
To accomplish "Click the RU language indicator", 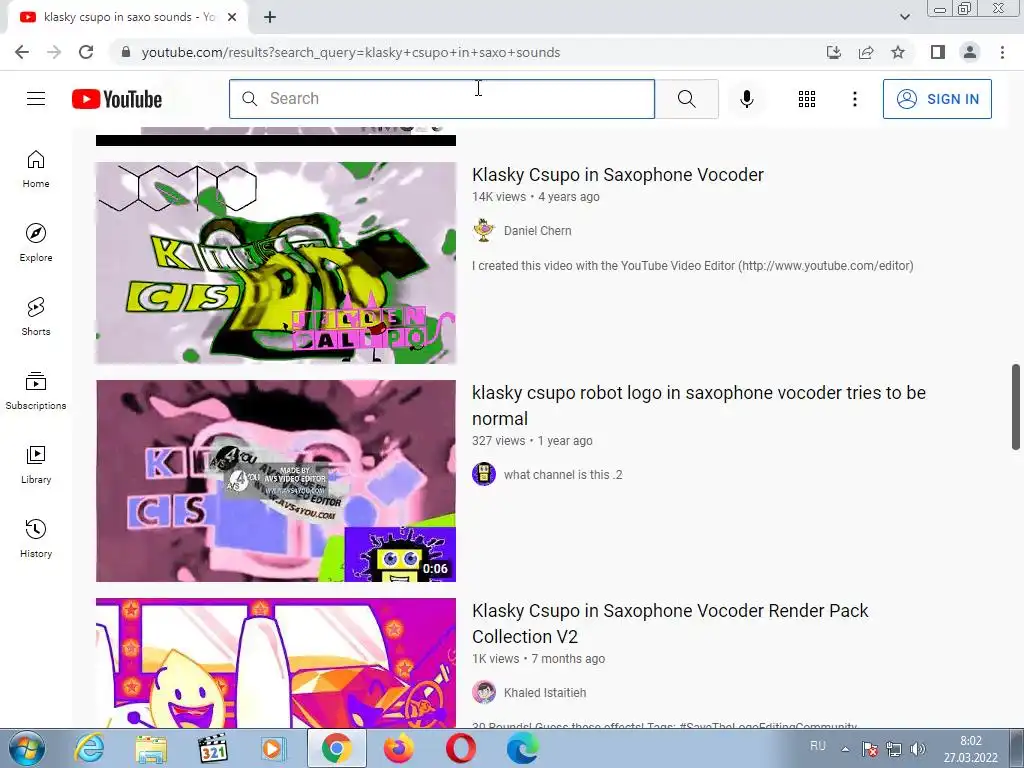I will click(x=818, y=746).
